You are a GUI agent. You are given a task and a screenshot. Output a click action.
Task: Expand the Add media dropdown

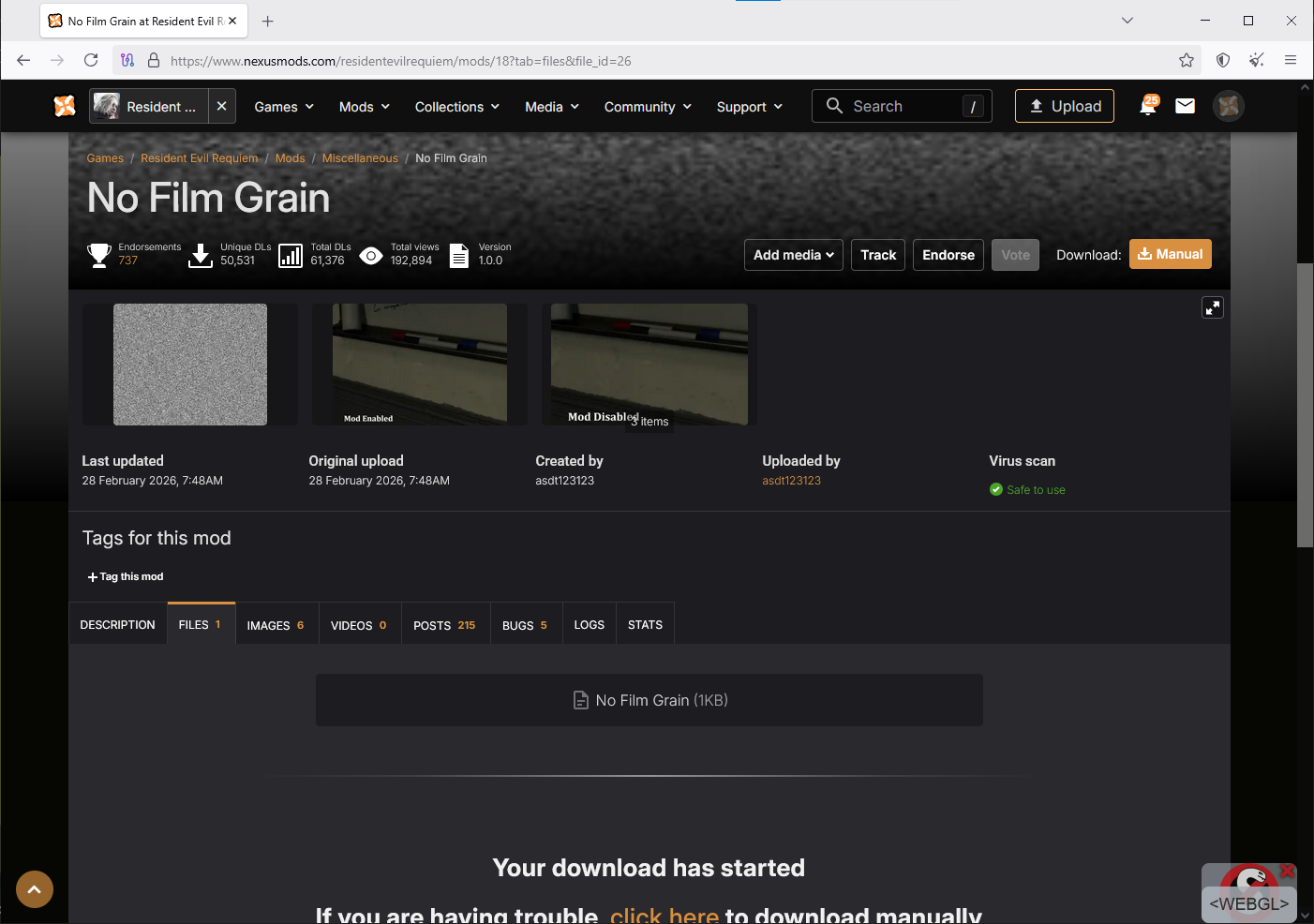(794, 255)
